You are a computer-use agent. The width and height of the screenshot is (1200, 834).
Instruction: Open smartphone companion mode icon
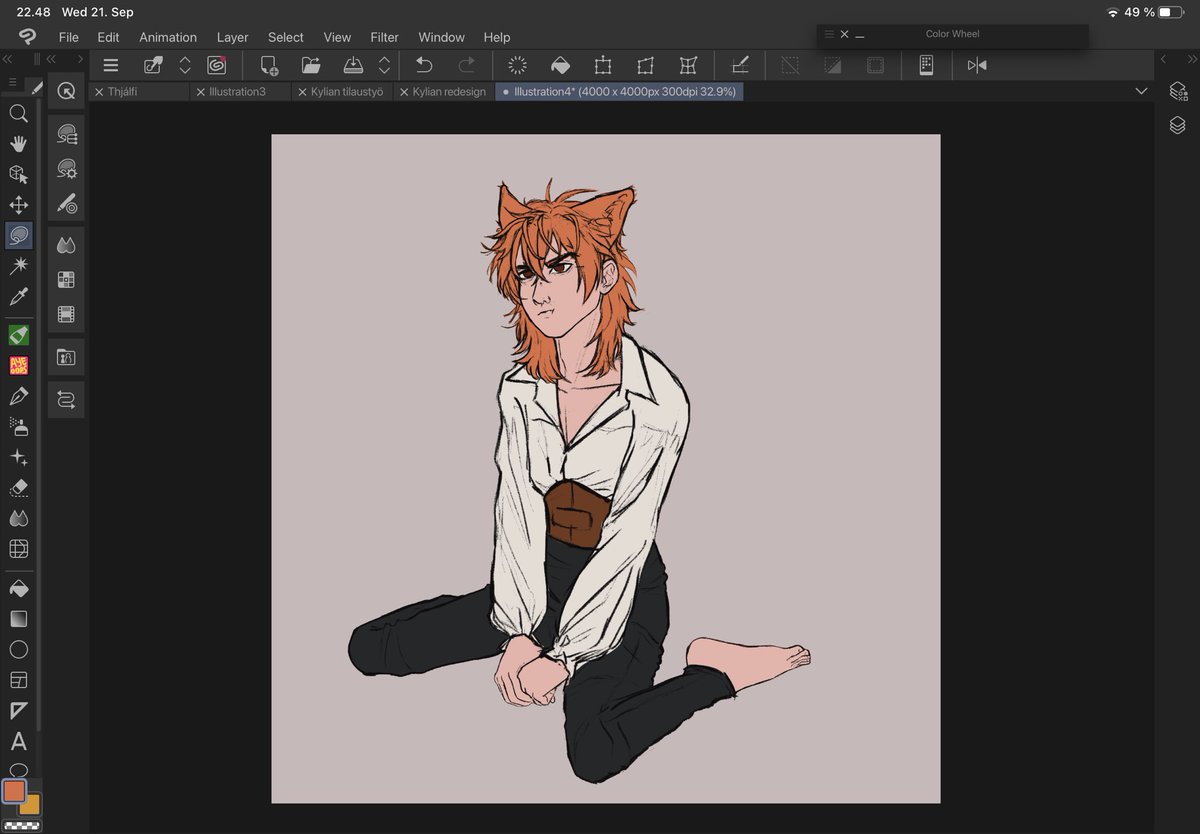point(926,66)
